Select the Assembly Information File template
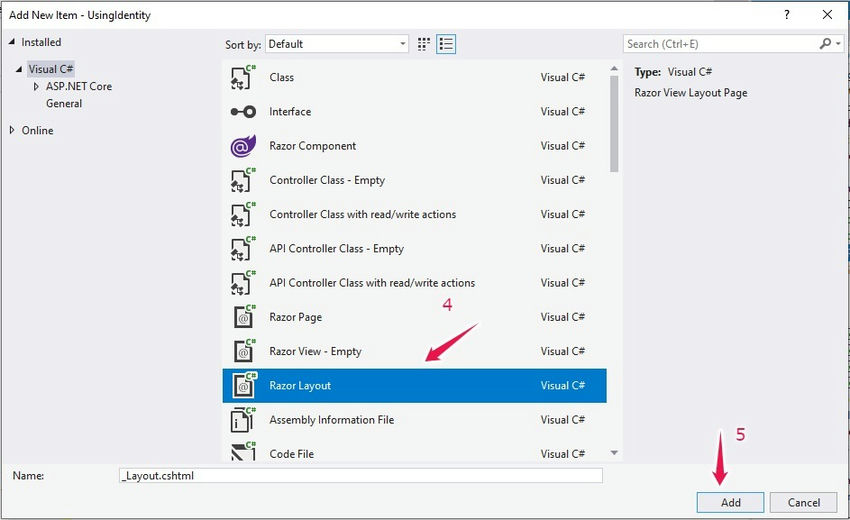The image size is (850, 520). tap(415, 420)
